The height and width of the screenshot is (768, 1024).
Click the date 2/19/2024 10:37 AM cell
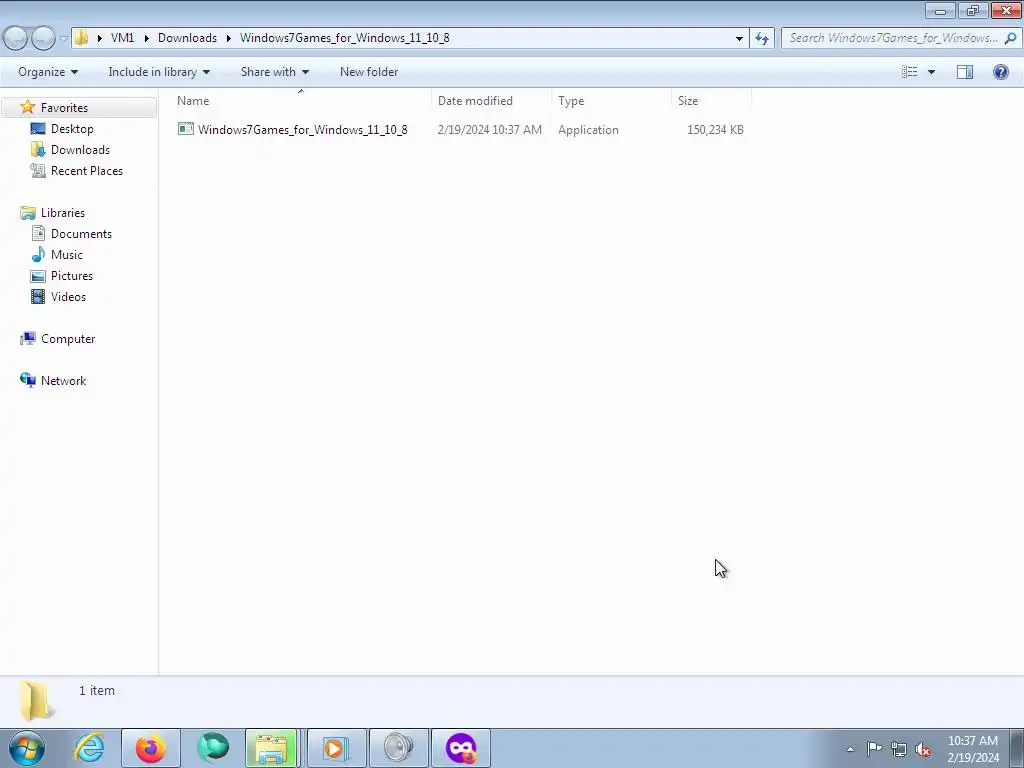click(x=490, y=129)
